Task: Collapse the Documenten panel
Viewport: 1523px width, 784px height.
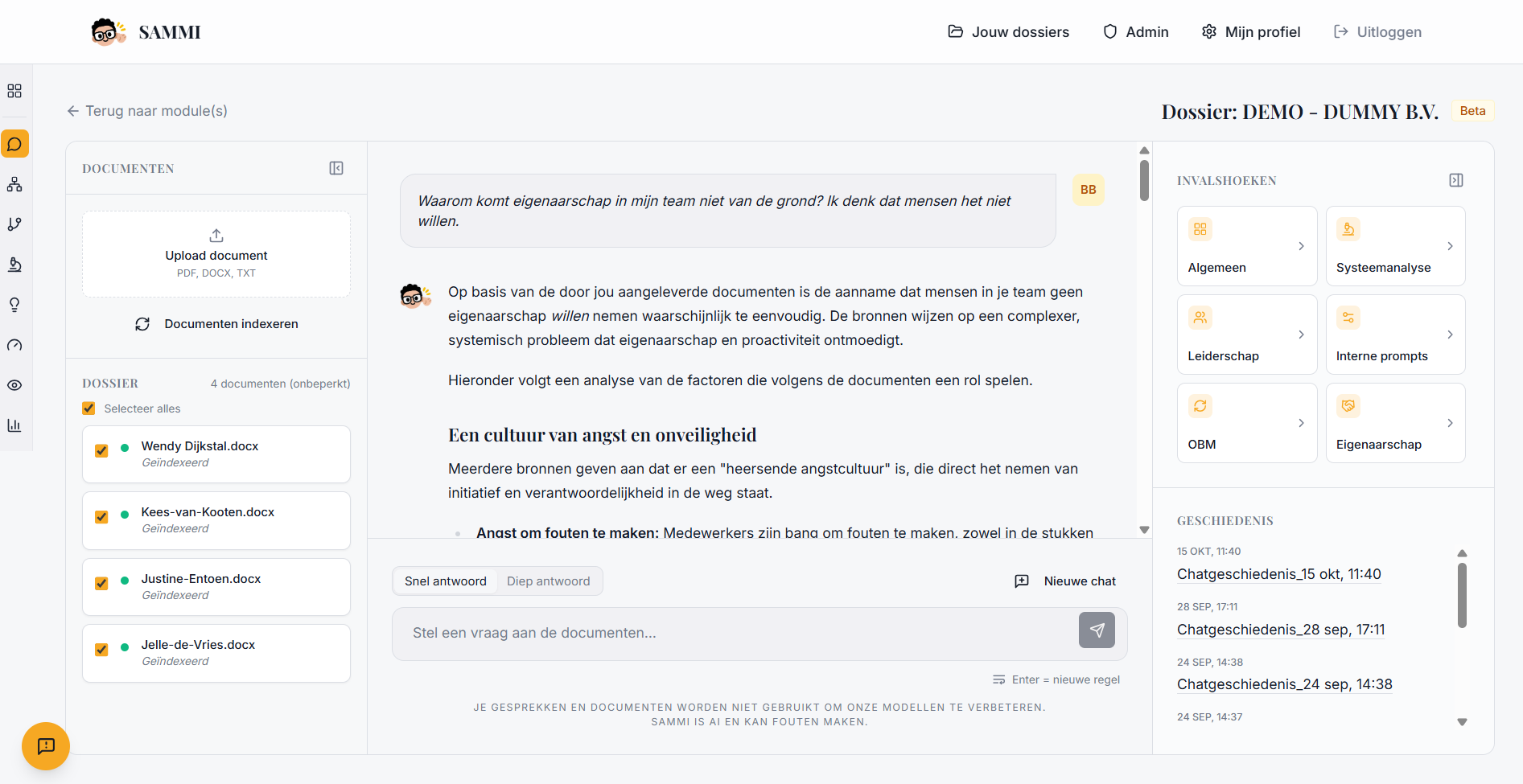Action: (336, 168)
